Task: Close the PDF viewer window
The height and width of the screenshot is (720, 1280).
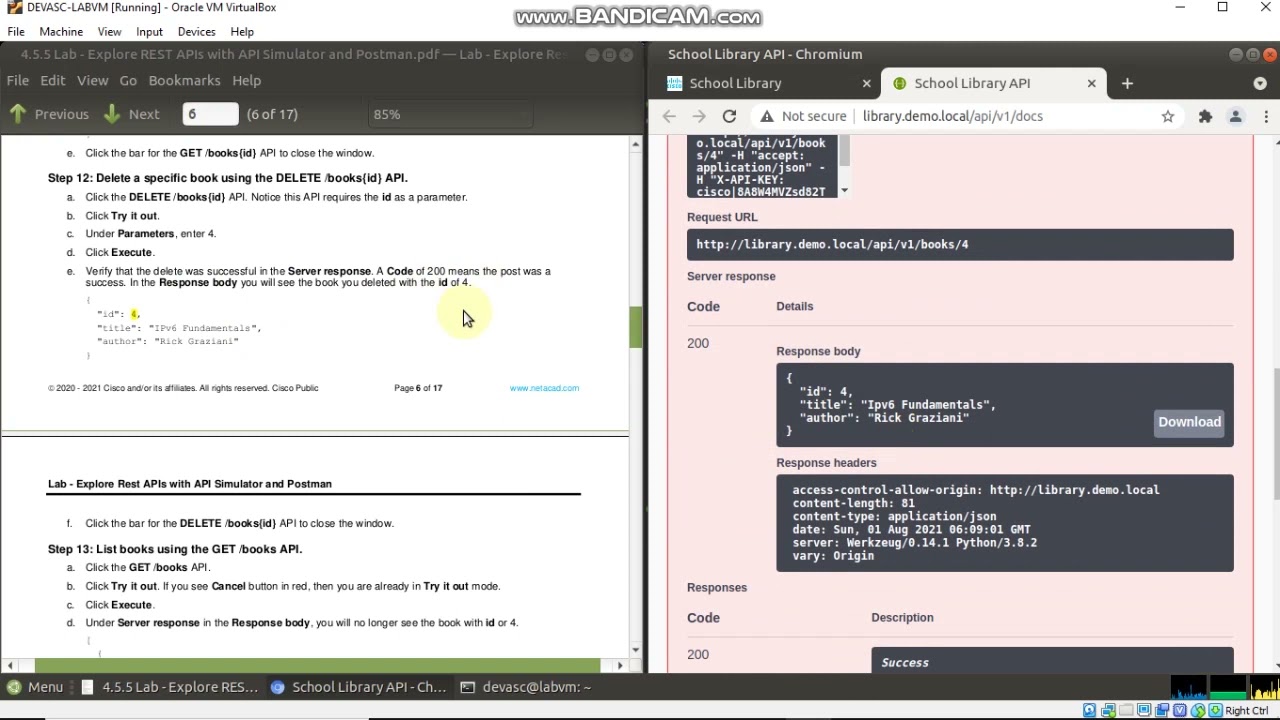Action: click(627, 55)
